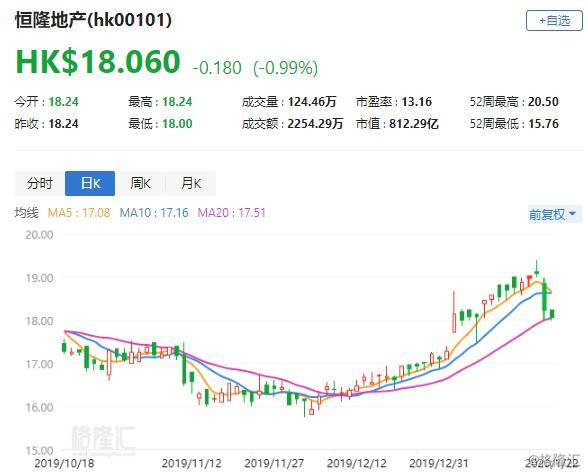Click the 52周最高 value 20.50

click(543, 102)
